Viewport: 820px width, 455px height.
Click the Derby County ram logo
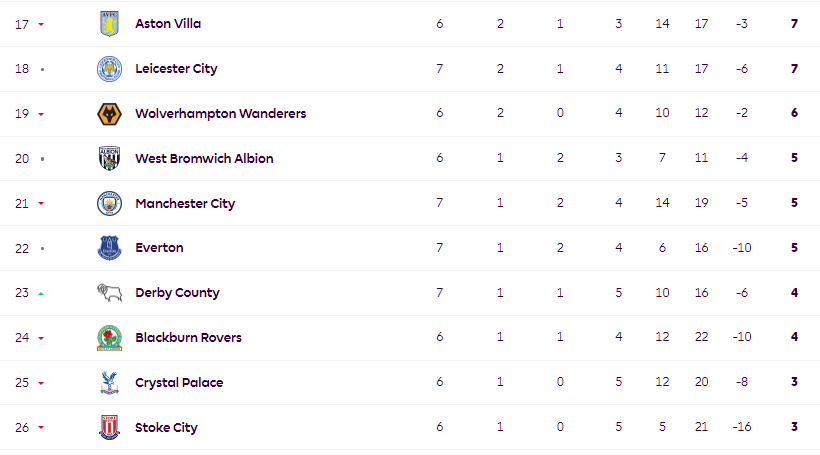(109, 293)
